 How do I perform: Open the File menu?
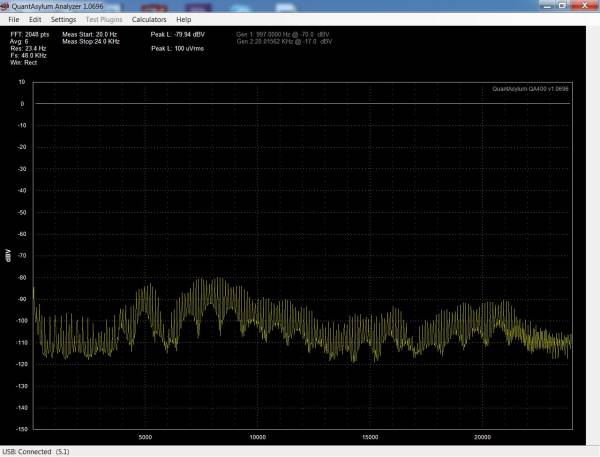click(x=13, y=20)
